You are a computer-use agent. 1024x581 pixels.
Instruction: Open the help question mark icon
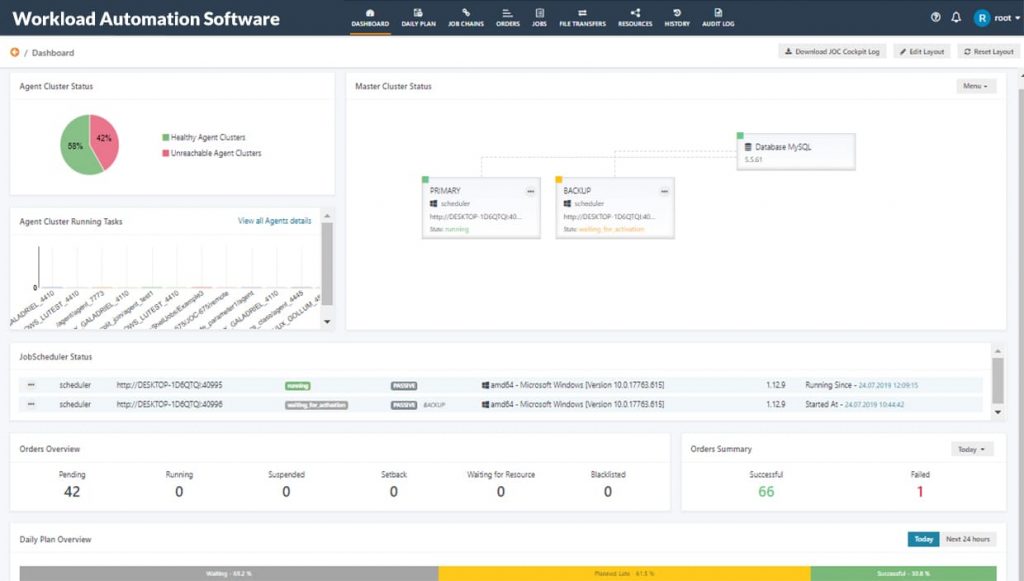click(934, 15)
